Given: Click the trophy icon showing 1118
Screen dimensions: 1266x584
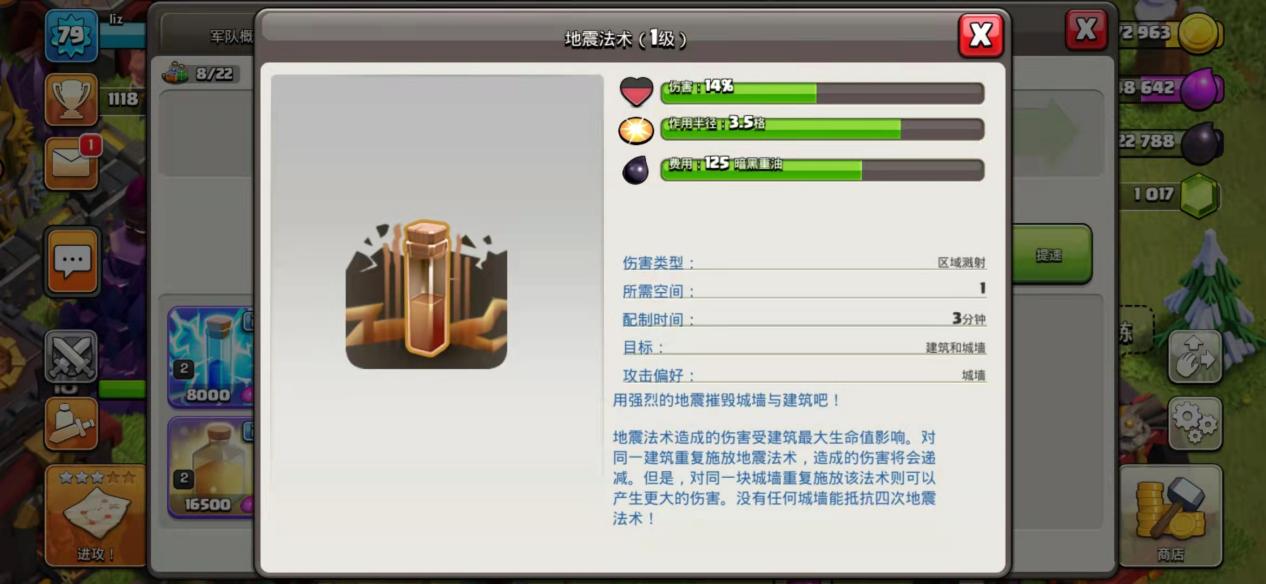Looking at the screenshot, I should pos(71,98).
